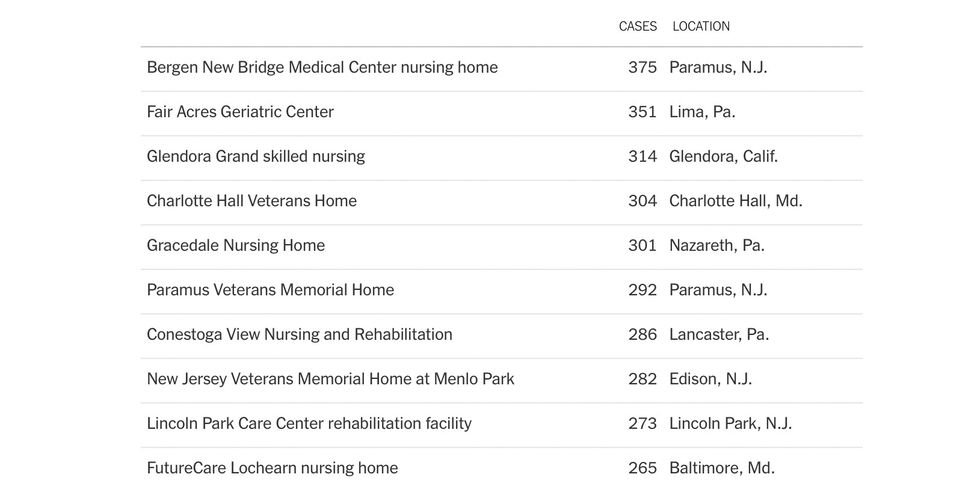Select the Glendora, Calif. location
The image size is (980, 504).
coord(724,156)
